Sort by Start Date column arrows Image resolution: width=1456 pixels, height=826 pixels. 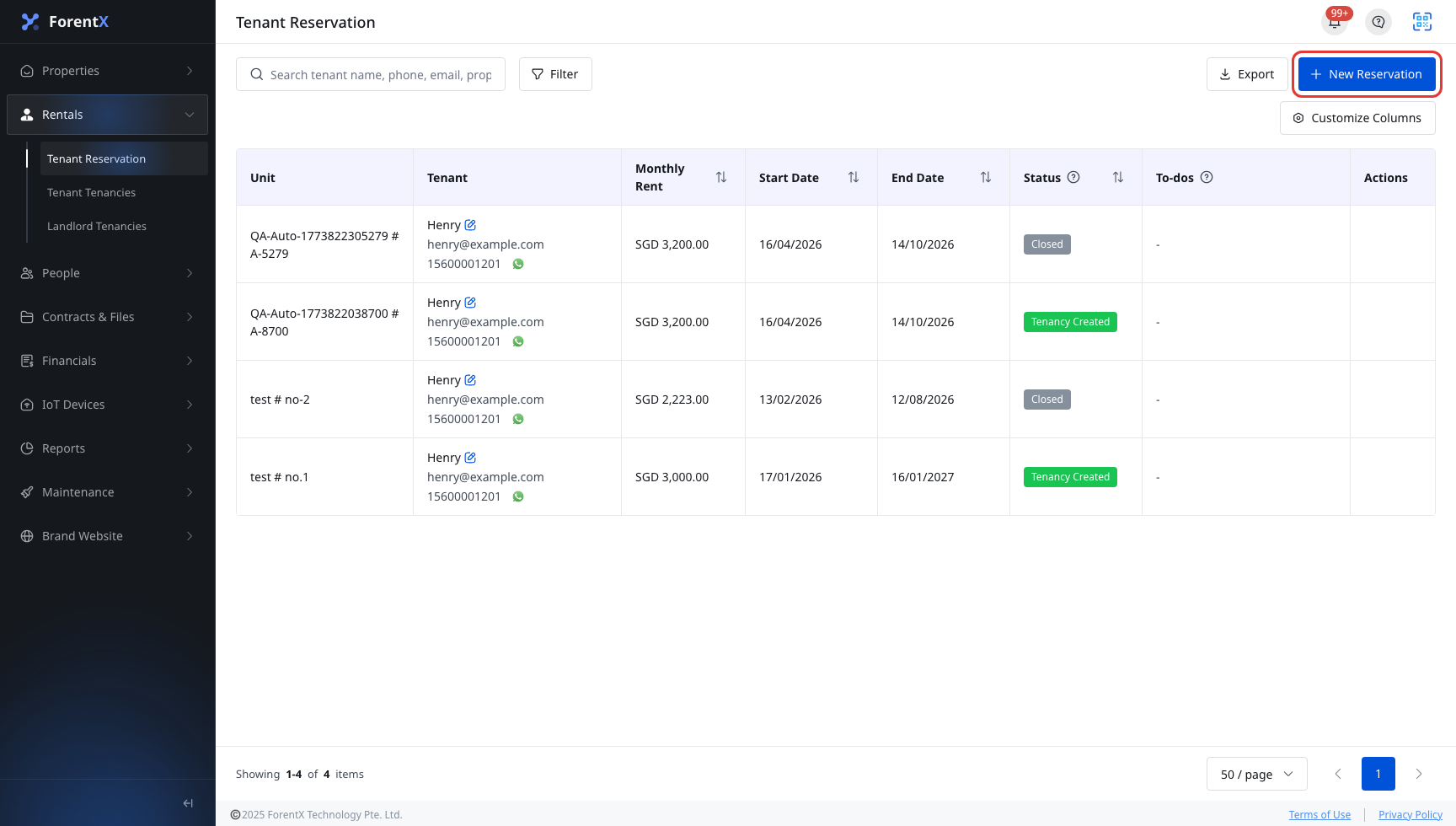tap(854, 177)
